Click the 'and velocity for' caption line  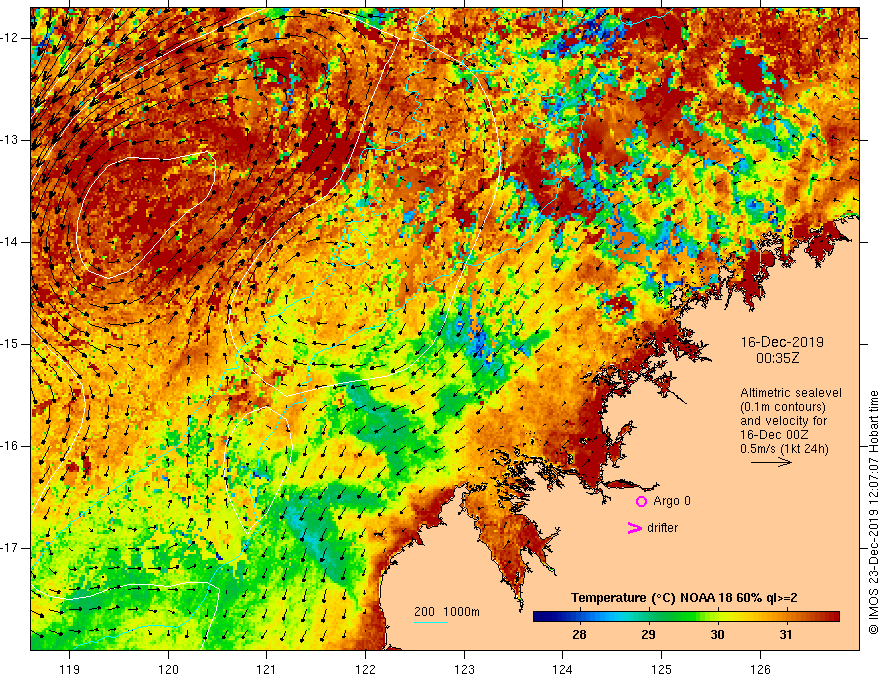click(x=783, y=421)
